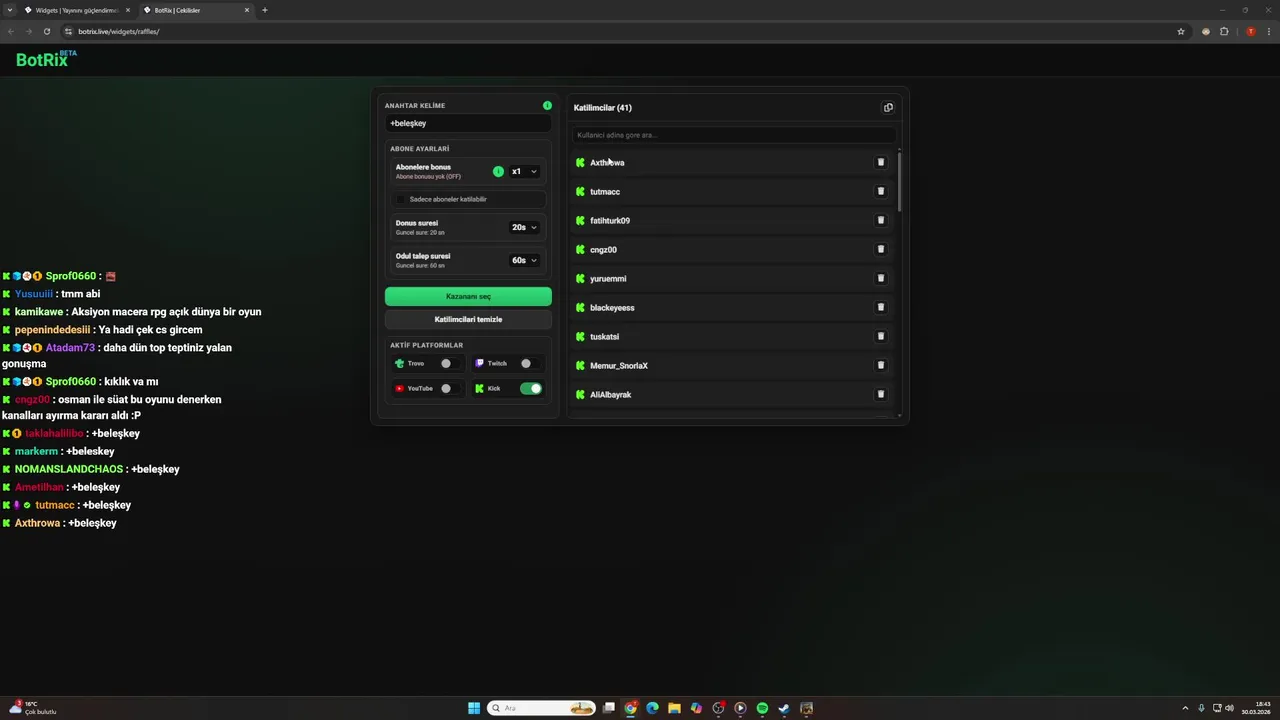Delete fatihturk09 from the participants
The width and height of the screenshot is (1280, 720).
(x=881, y=220)
